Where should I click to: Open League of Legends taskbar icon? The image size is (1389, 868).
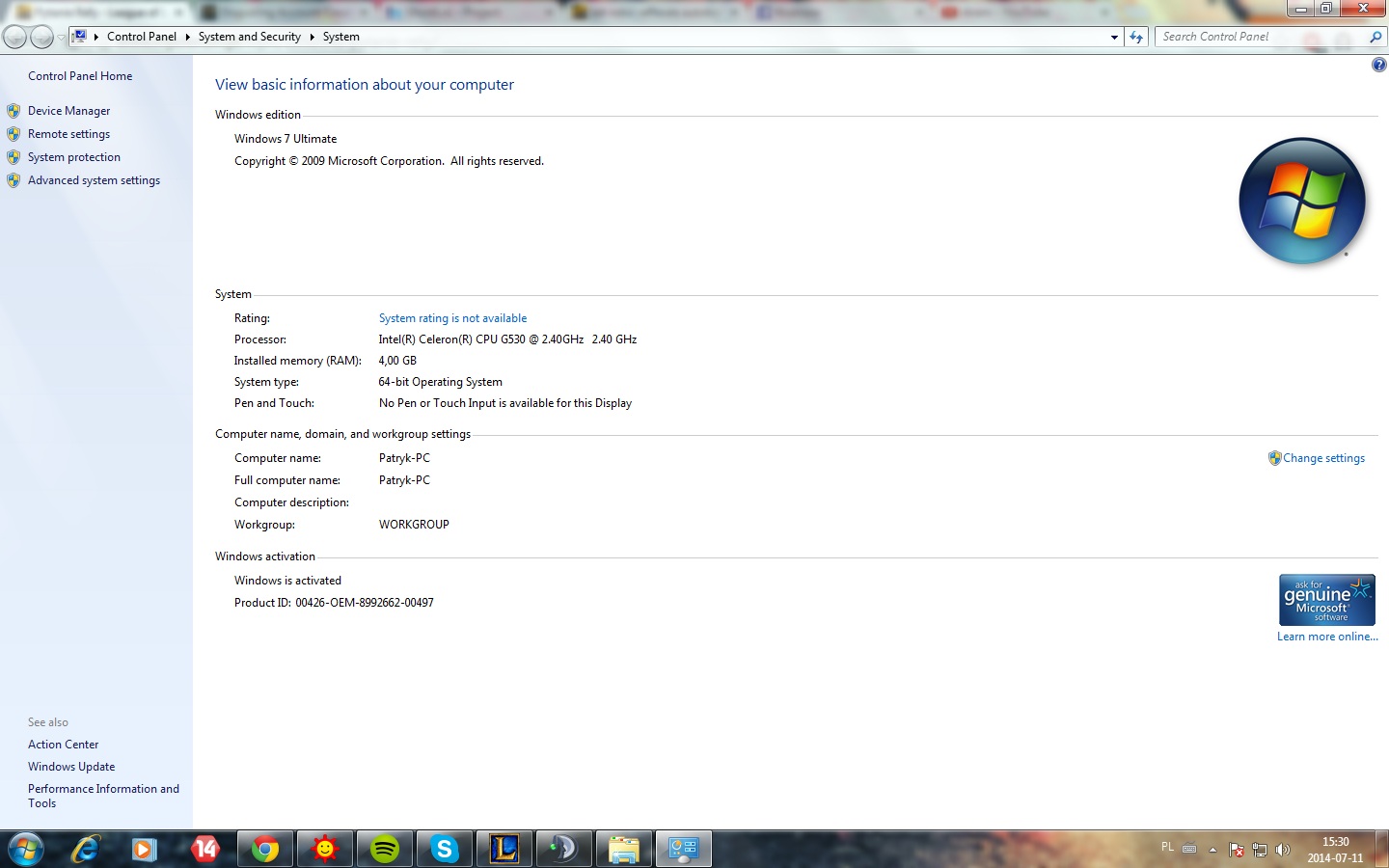[504, 849]
